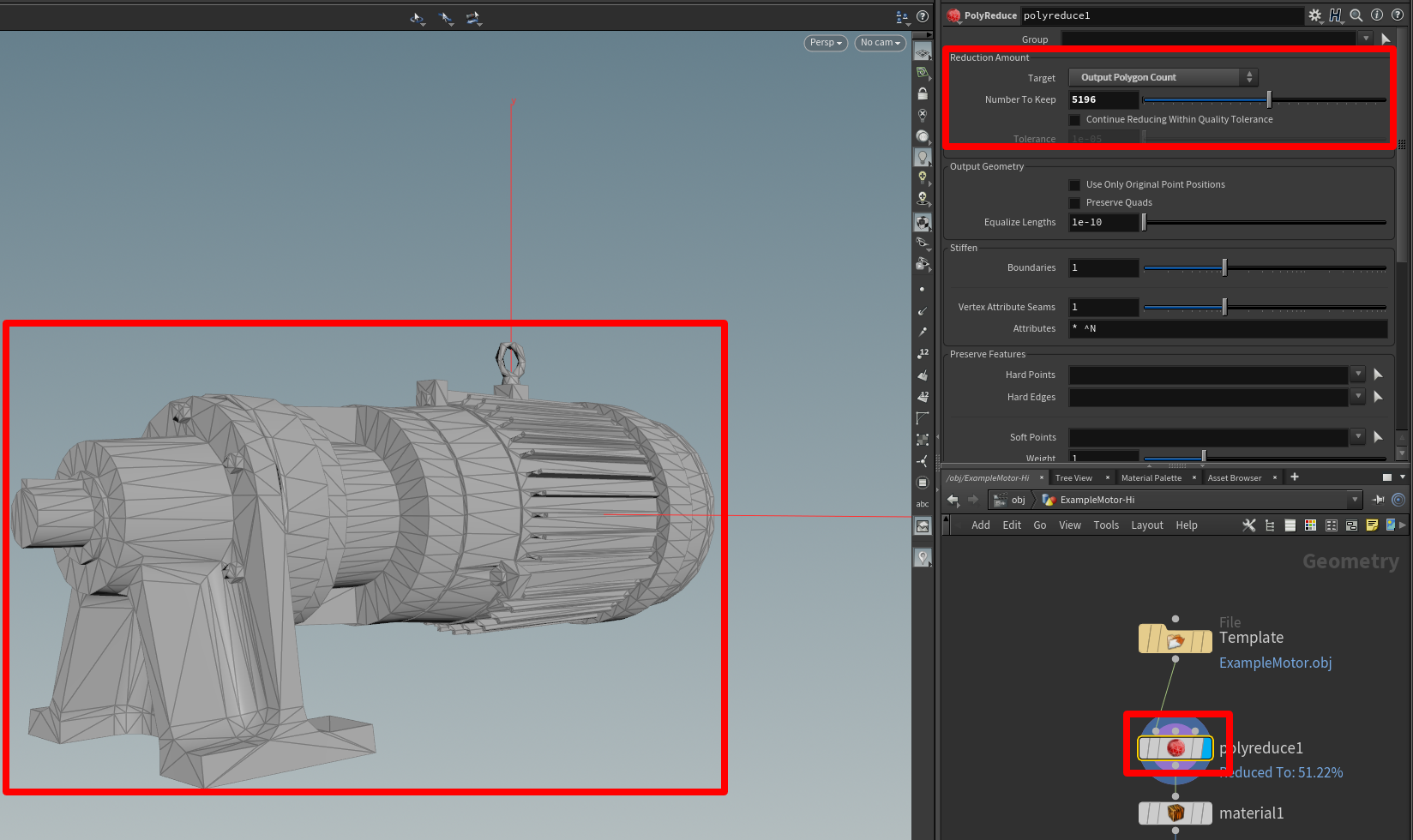Viewport: 1413px width, 840px height.
Task: Click the pin icon beside the path bar
Action: click(1378, 500)
